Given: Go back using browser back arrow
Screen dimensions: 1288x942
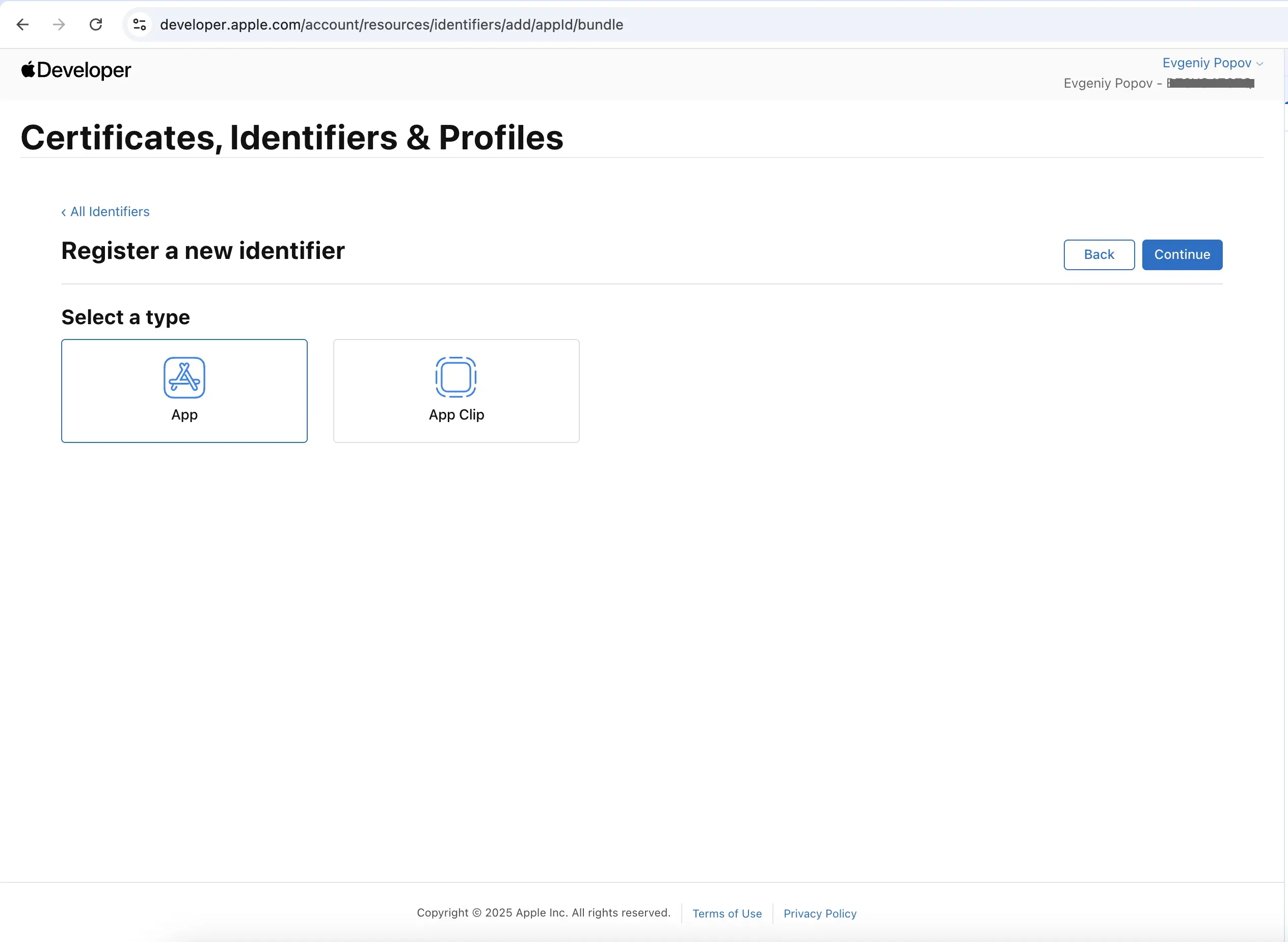Looking at the screenshot, I should (23, 24).
